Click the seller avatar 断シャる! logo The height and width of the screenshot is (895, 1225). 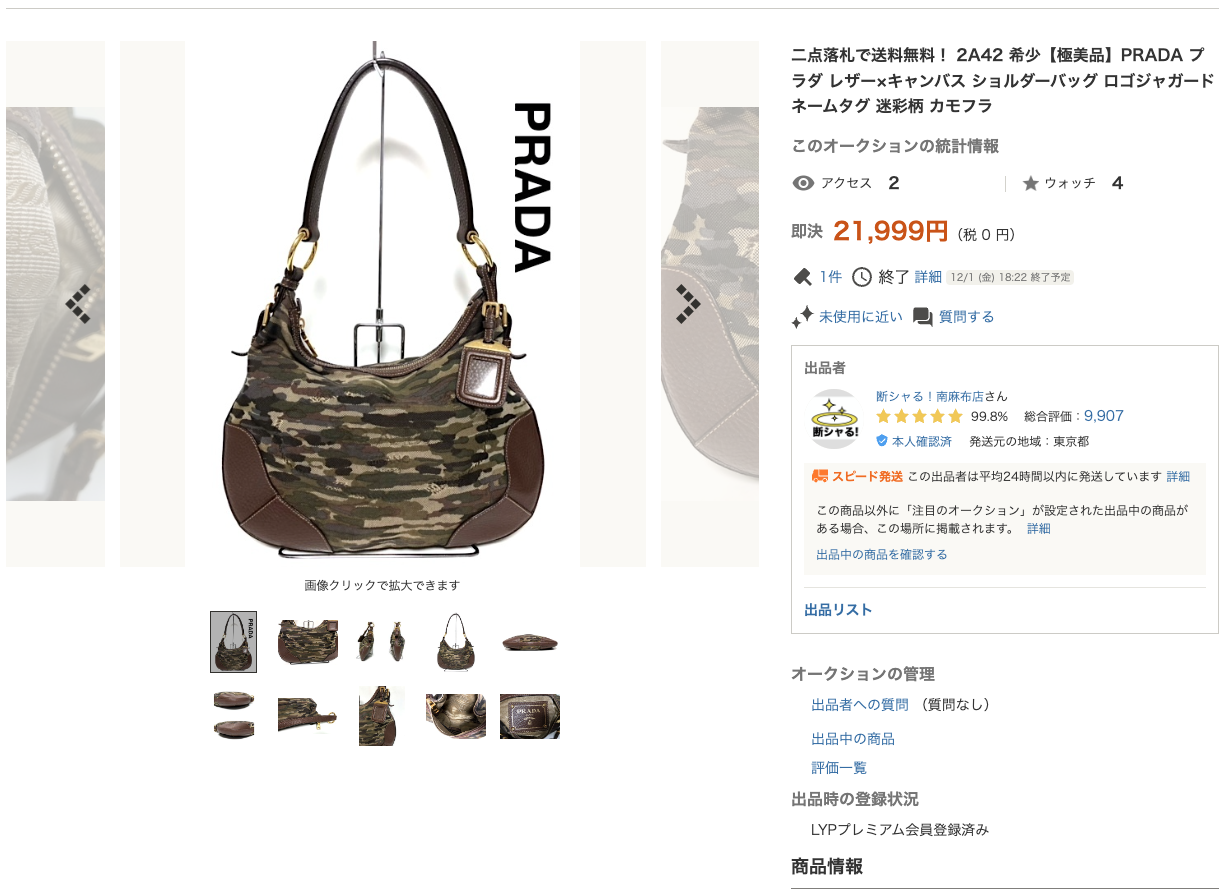[x=834, y=419]
